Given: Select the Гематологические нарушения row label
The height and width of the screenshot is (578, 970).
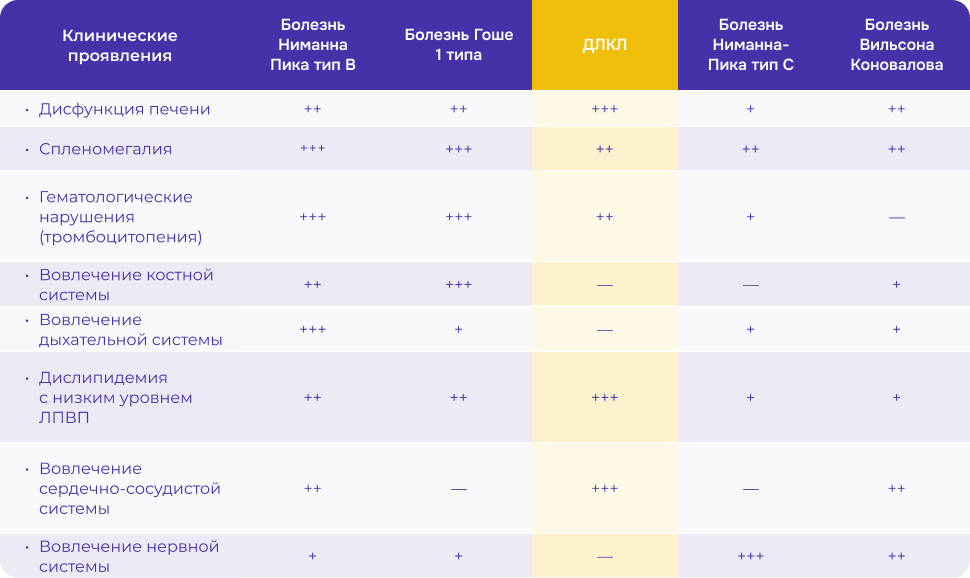Looking at the screenshot, I should (120, 217).
